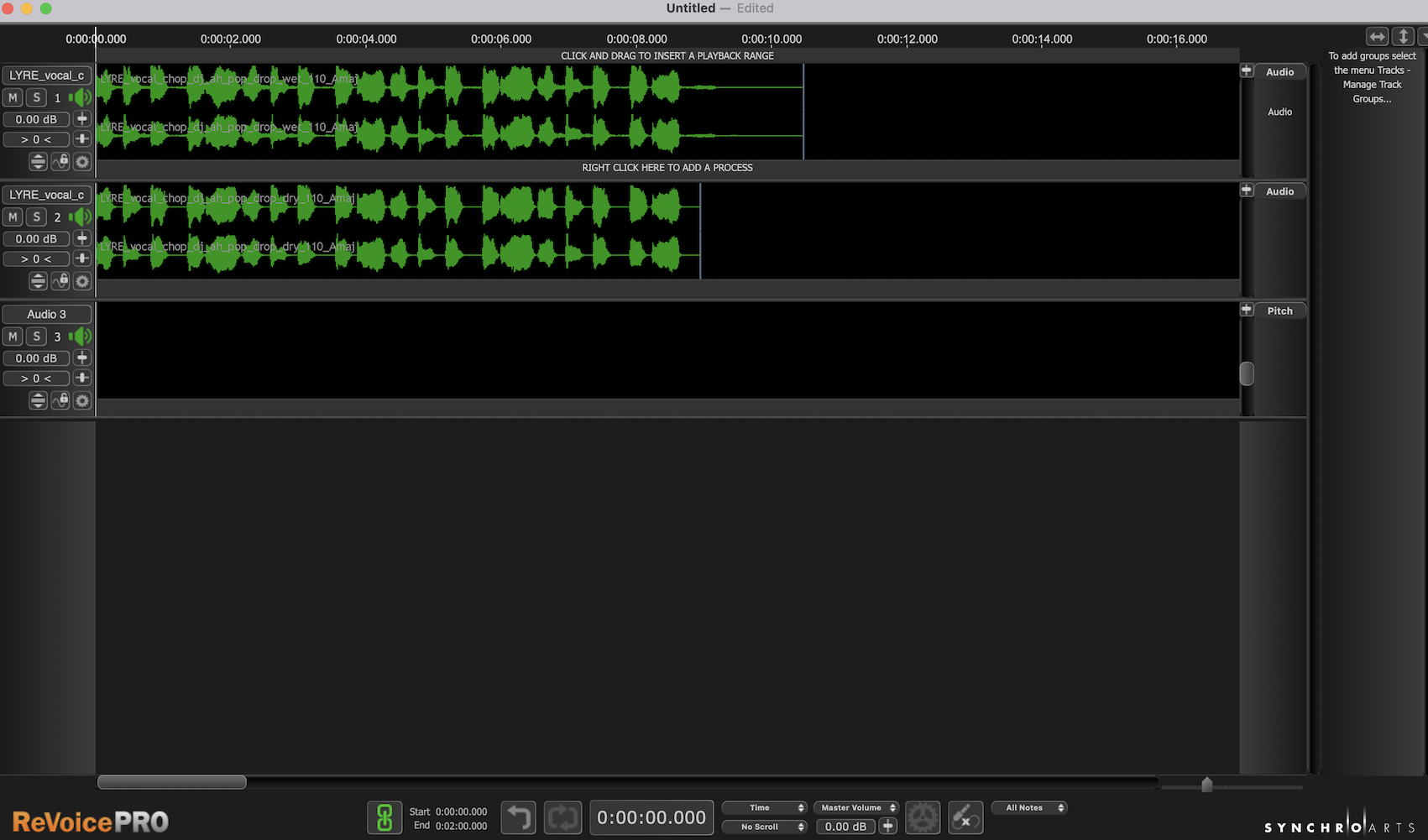The height and width of the screenshot is (840, 1428).
Task: Open track 1 height resize icon
Action: point(38,162)
